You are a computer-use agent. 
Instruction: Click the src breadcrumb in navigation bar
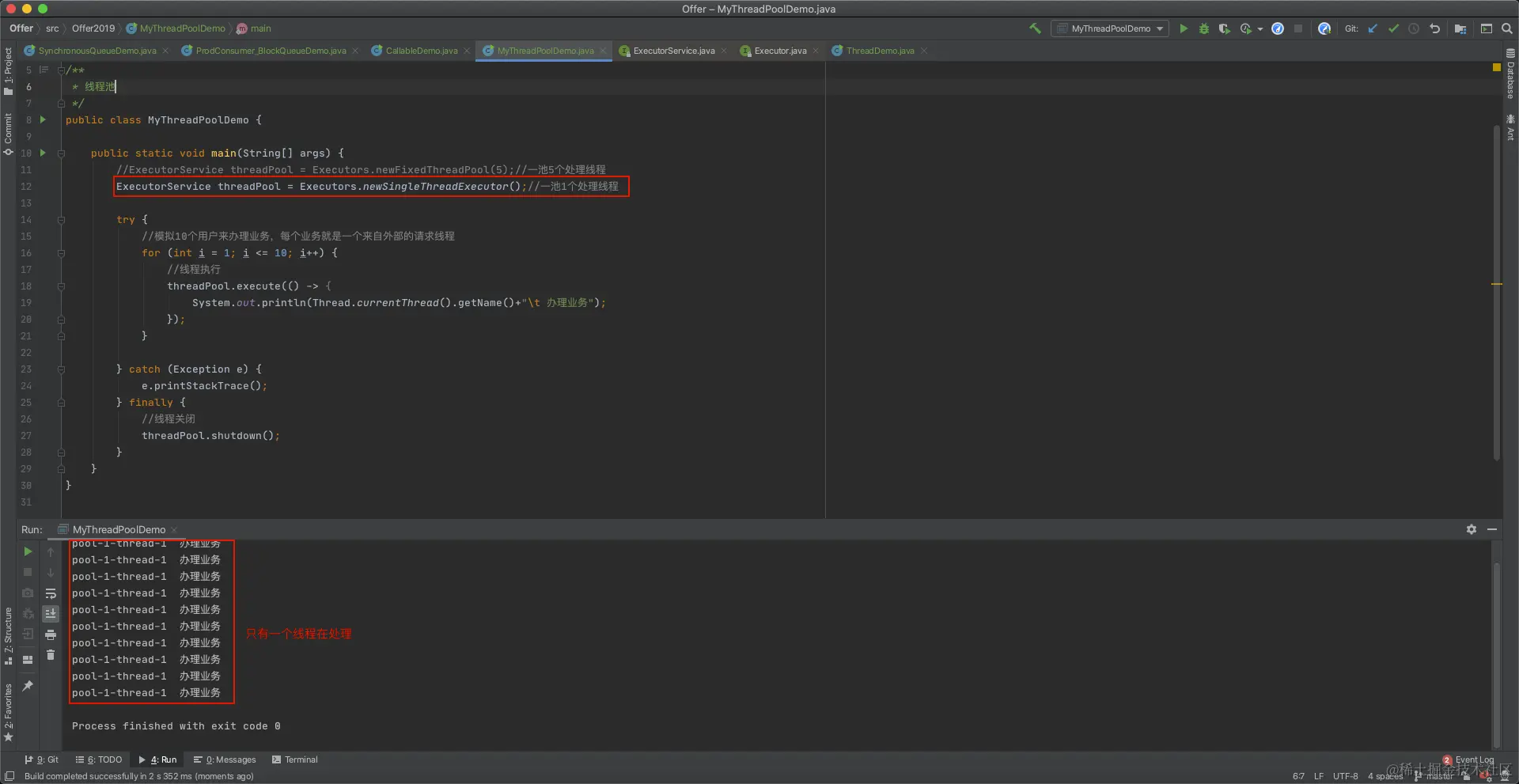click(x=52, y=28)
